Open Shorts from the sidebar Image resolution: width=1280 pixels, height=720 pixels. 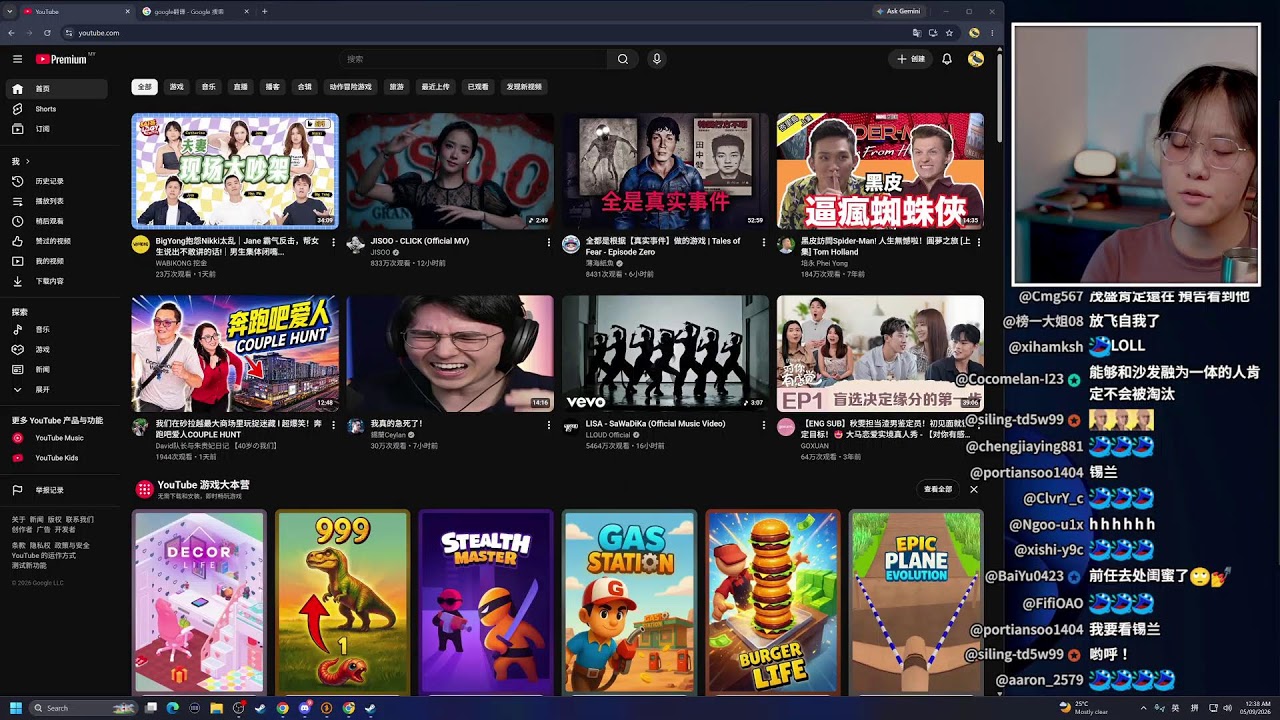58,109
